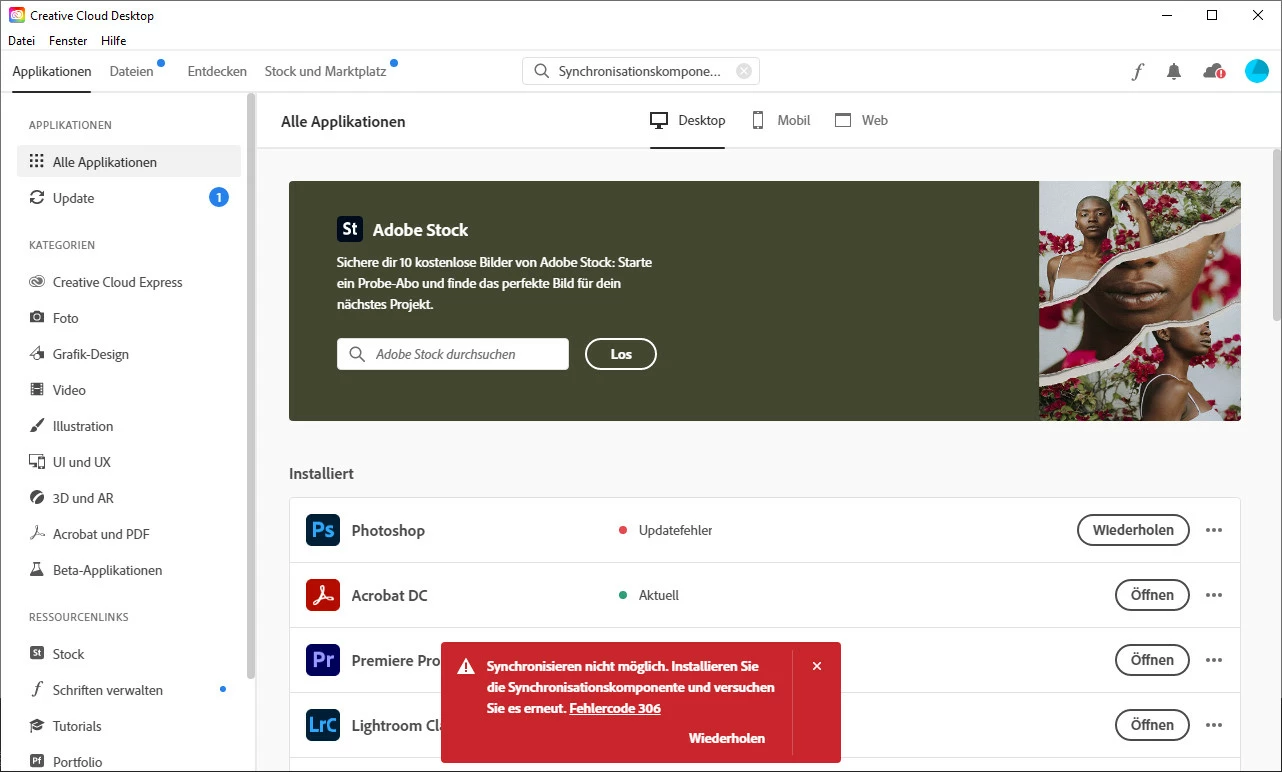This screenshot has width=1282, height=772.
Task: Open the Update section in sidebar
Action: coord(129,198)
